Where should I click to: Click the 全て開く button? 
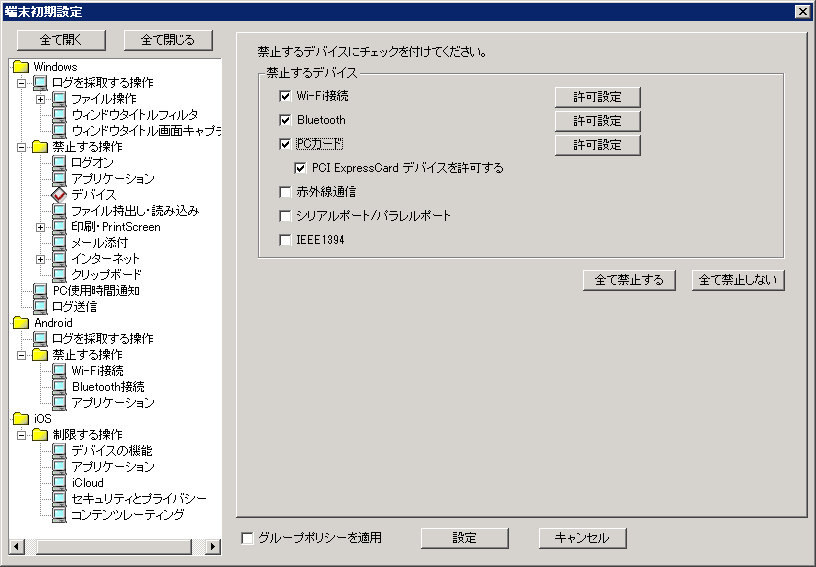pyautogui.click(x=61, y=40)
